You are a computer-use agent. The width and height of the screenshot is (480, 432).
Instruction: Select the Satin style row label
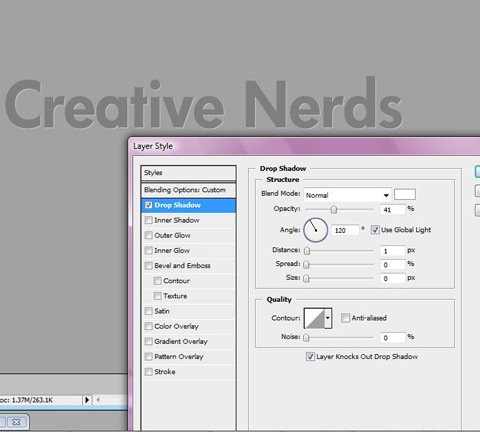pos(162,311)
